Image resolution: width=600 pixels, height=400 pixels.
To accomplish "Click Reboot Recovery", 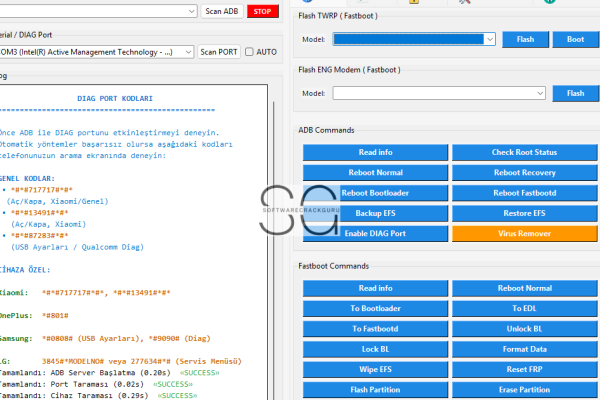I will pos(524,173).
